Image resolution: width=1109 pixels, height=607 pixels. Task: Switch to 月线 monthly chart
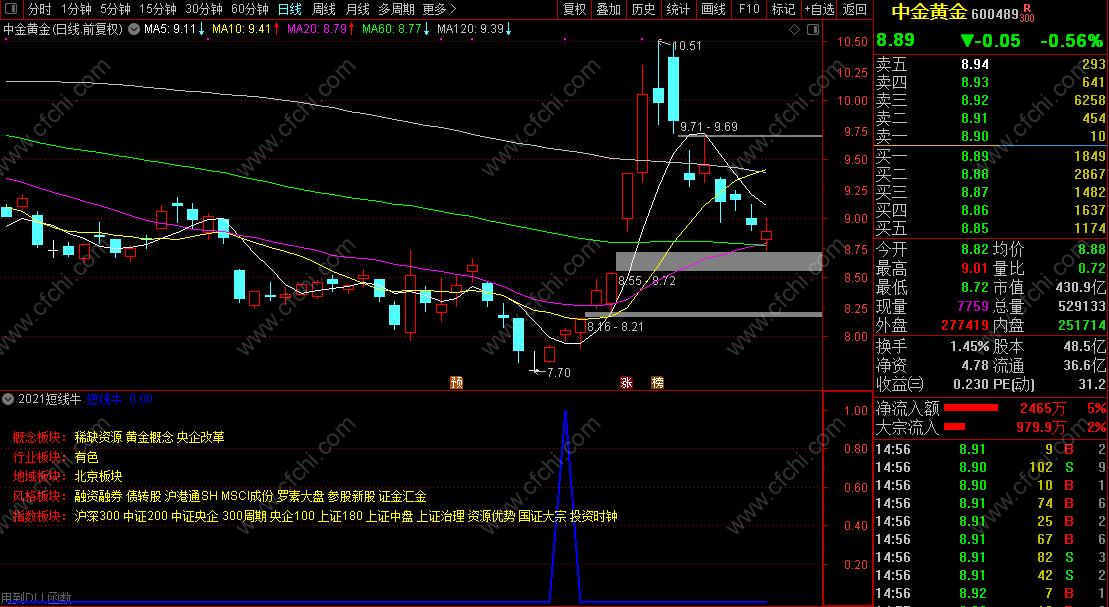[x=357, y=9]
